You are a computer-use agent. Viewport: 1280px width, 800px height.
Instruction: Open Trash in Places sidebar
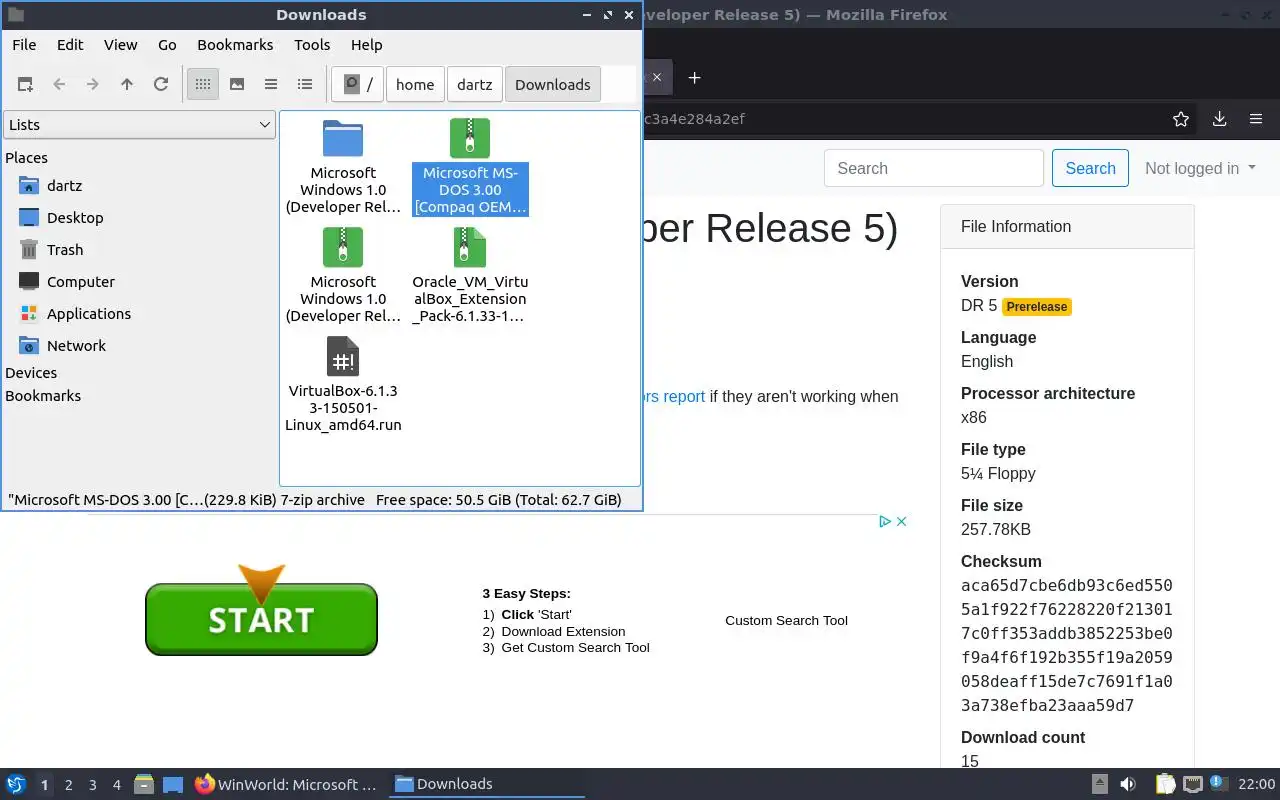(x=65, y=250)
